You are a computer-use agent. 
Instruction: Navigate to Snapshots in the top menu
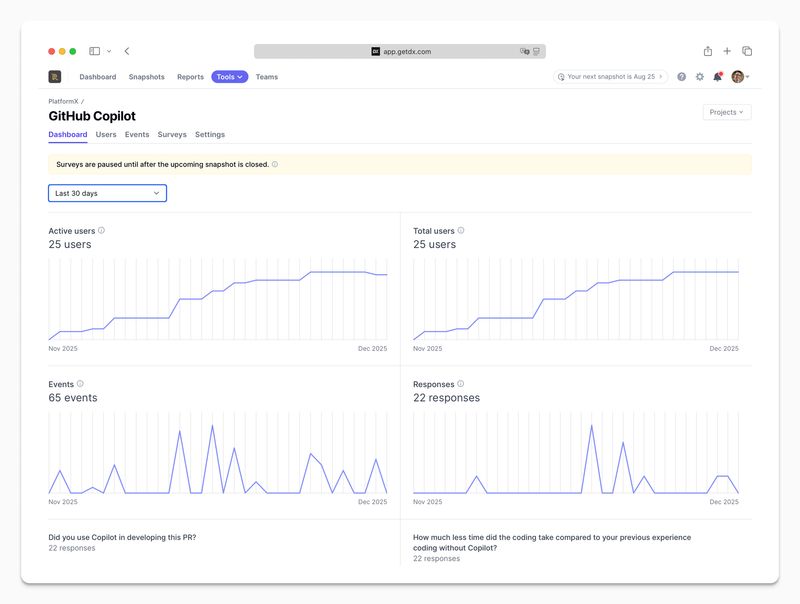pos(146,77)
